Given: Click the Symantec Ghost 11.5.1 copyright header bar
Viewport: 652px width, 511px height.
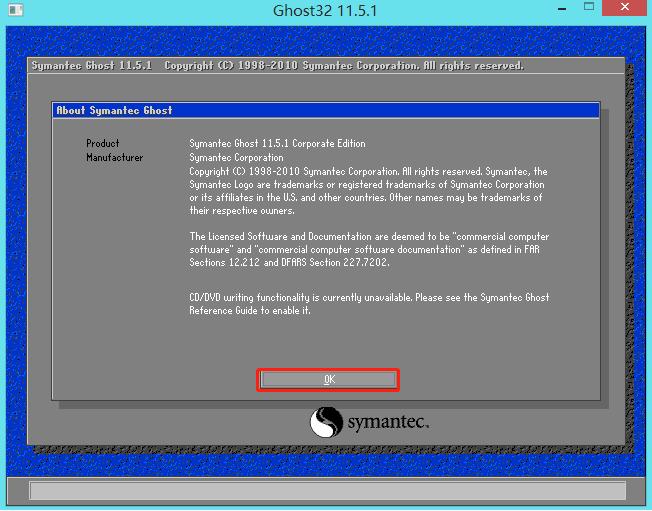Looking at the screenshot, I should (x=277, y=66).
